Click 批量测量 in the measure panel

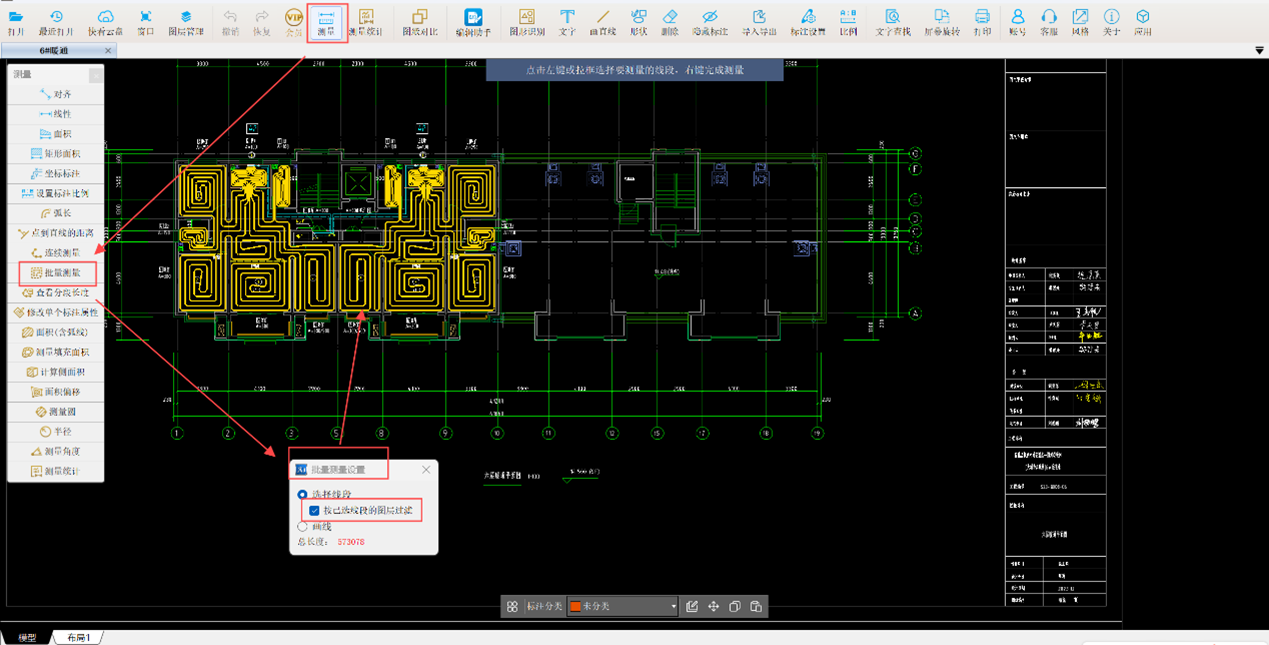pyautogui.click(x=56, y=273)
